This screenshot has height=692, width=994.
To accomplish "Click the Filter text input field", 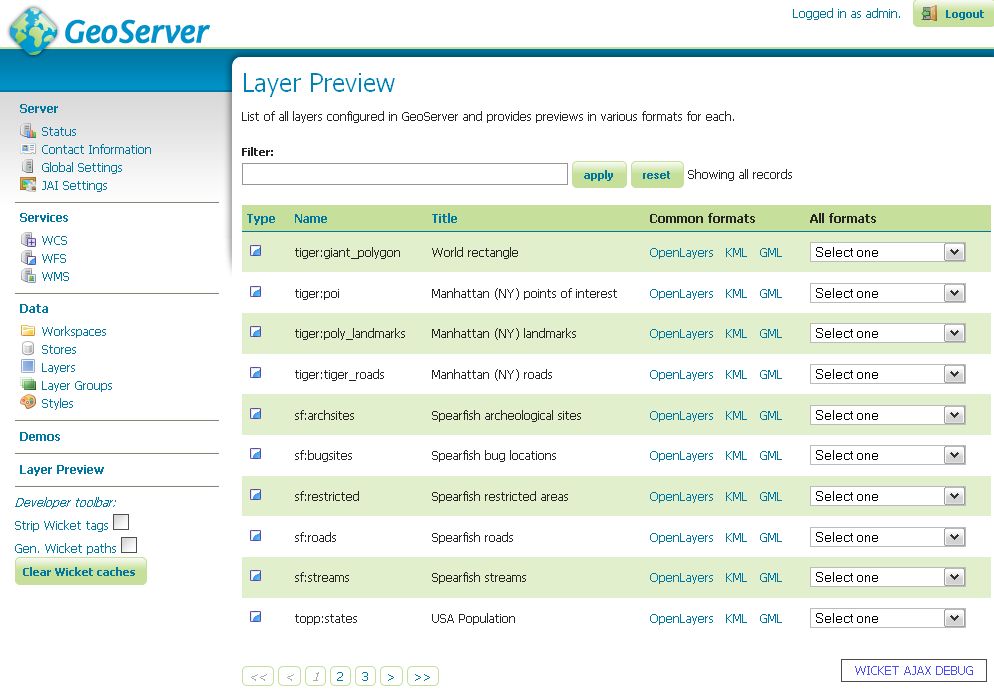I will 404,174.
